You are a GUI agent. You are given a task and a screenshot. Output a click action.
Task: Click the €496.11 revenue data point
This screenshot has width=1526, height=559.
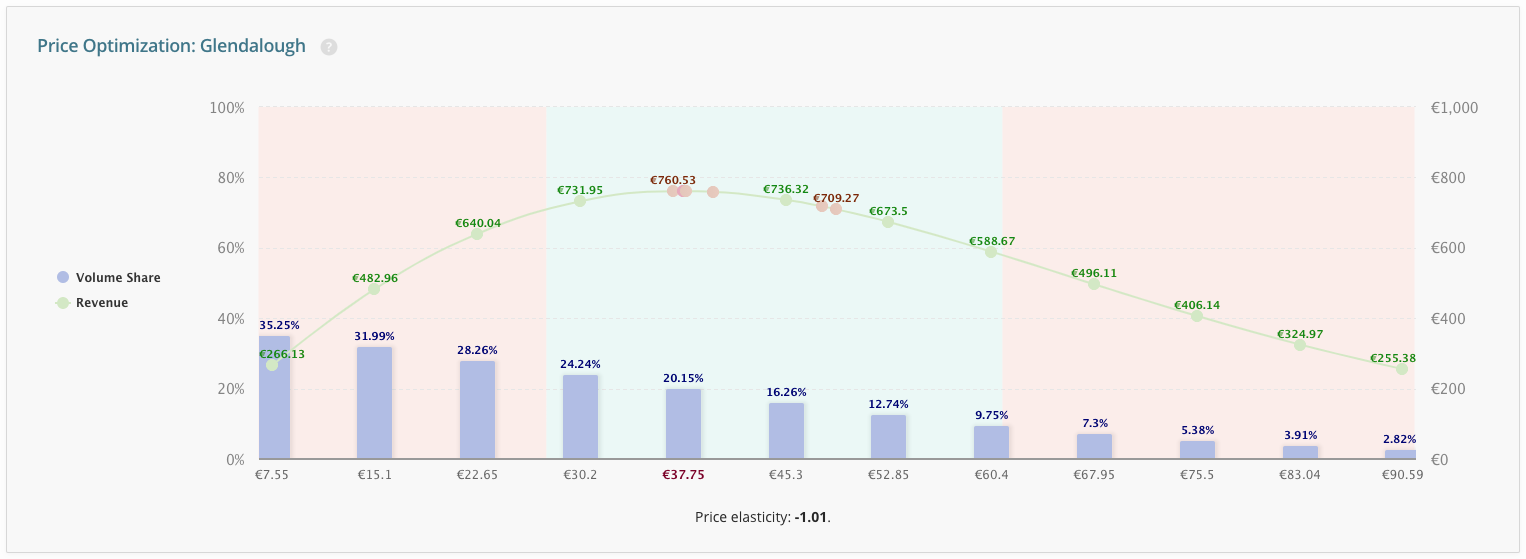[1094, 284]
